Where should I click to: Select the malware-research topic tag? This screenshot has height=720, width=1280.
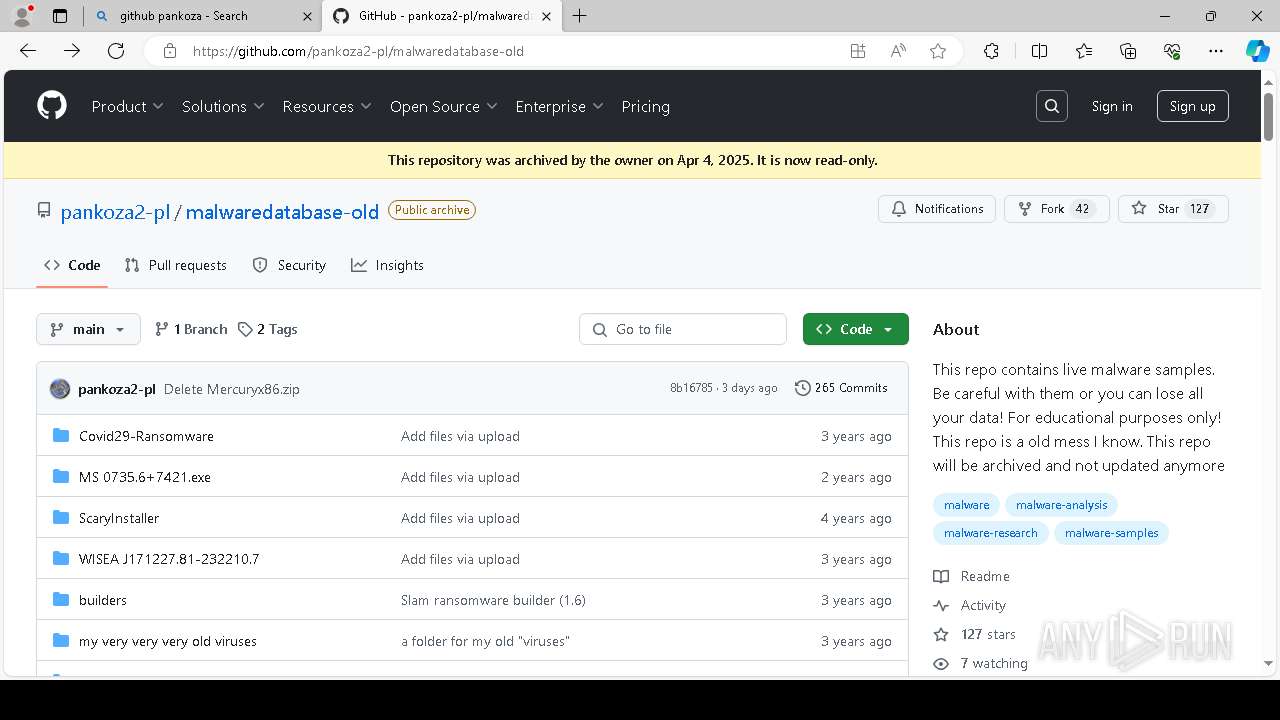(x=991, y=533)
